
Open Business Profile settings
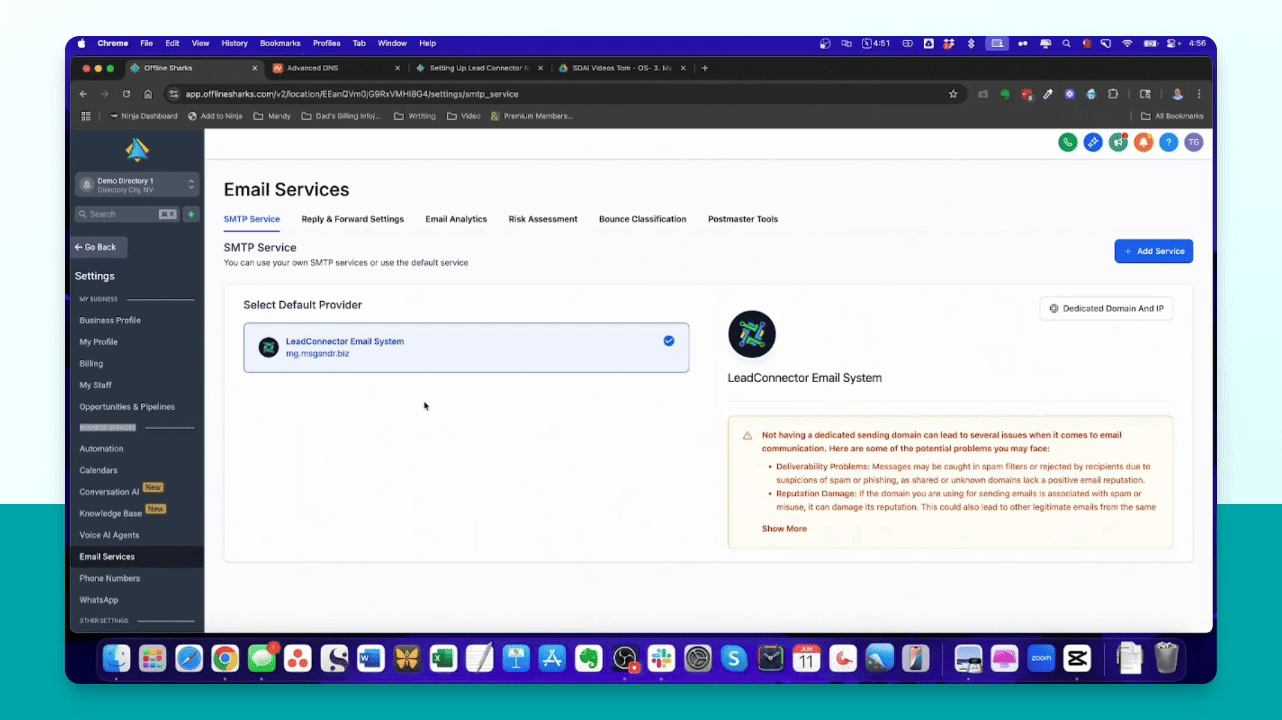point(110,320)
